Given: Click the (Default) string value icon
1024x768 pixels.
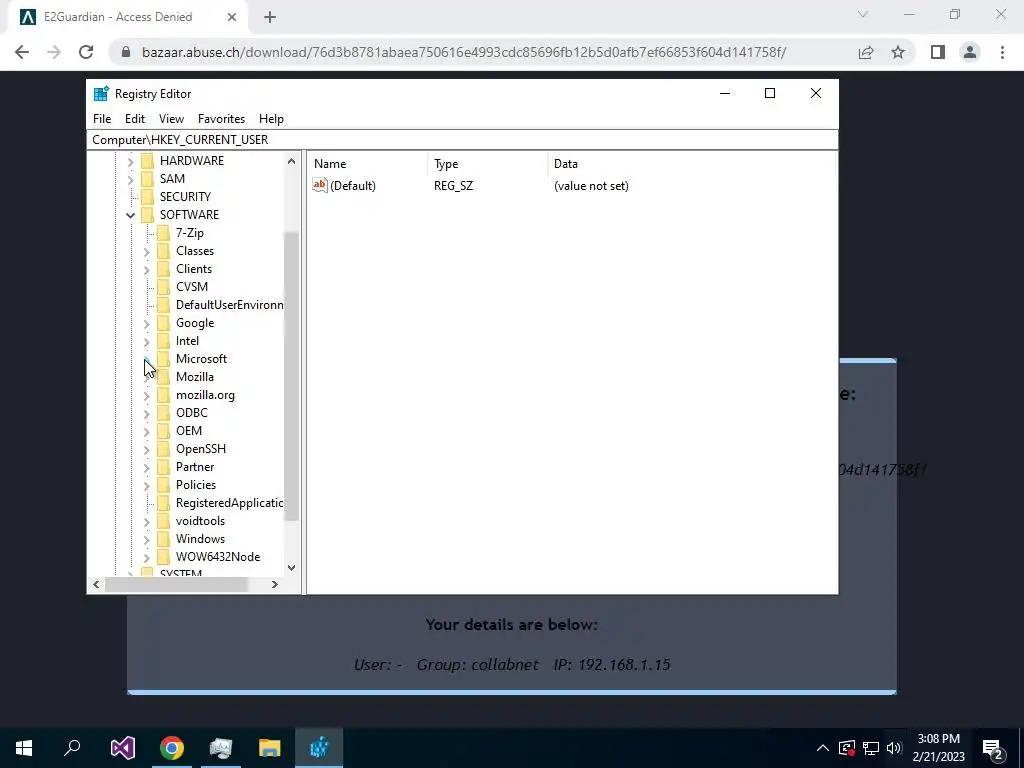Looking at the screenshot, I should click(319, 185).
